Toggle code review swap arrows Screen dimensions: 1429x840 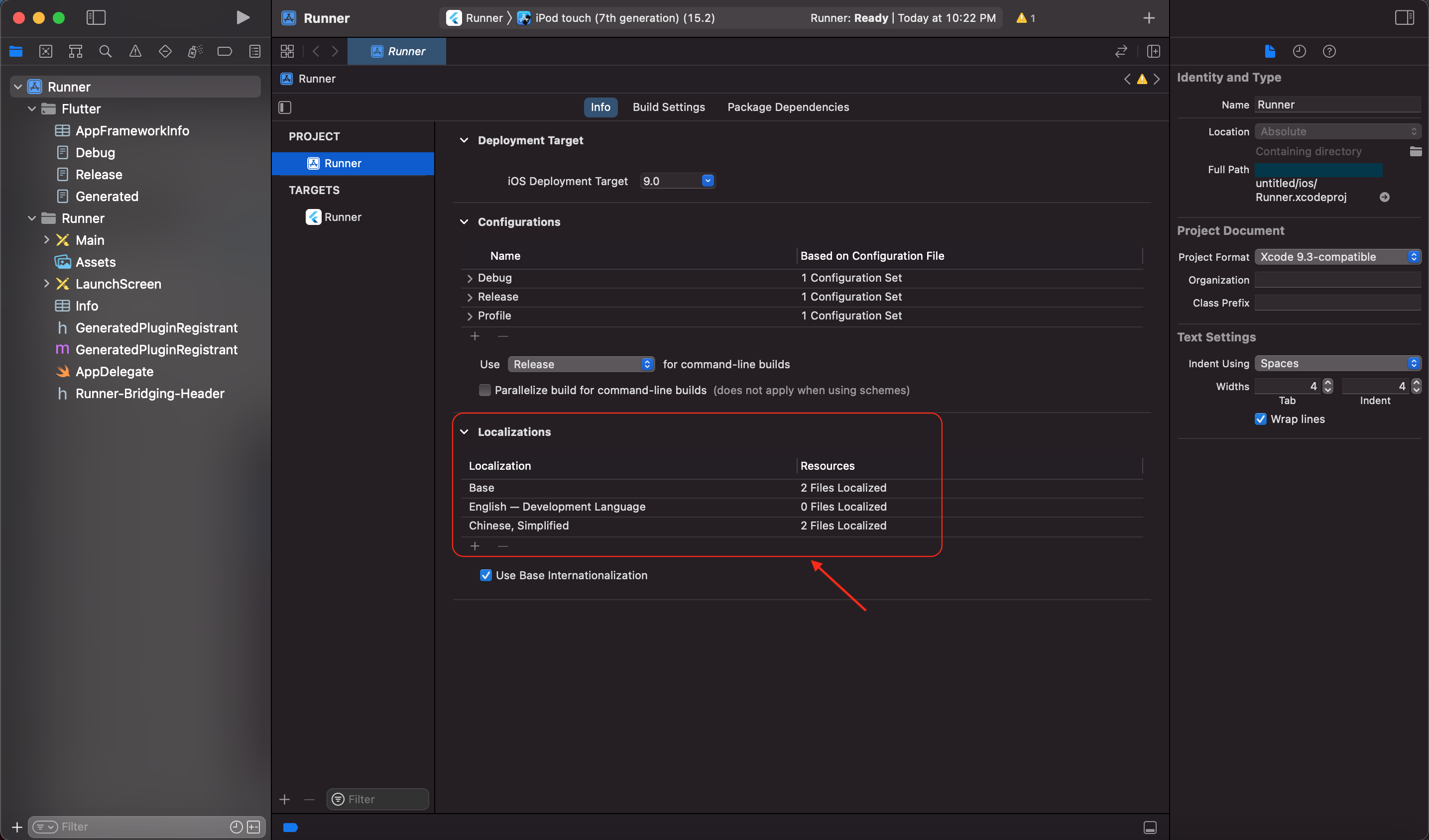(x=1121, y=52)
